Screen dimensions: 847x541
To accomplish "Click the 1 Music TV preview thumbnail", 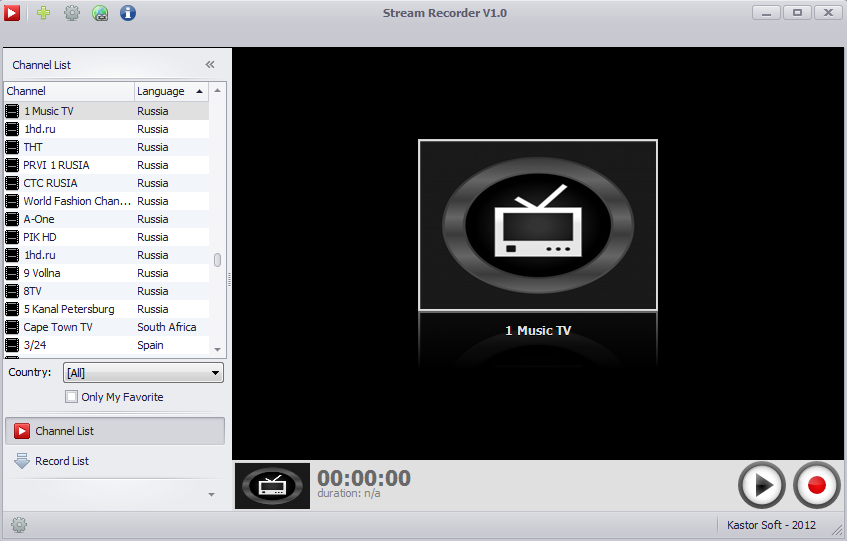I will pos(537,225).
